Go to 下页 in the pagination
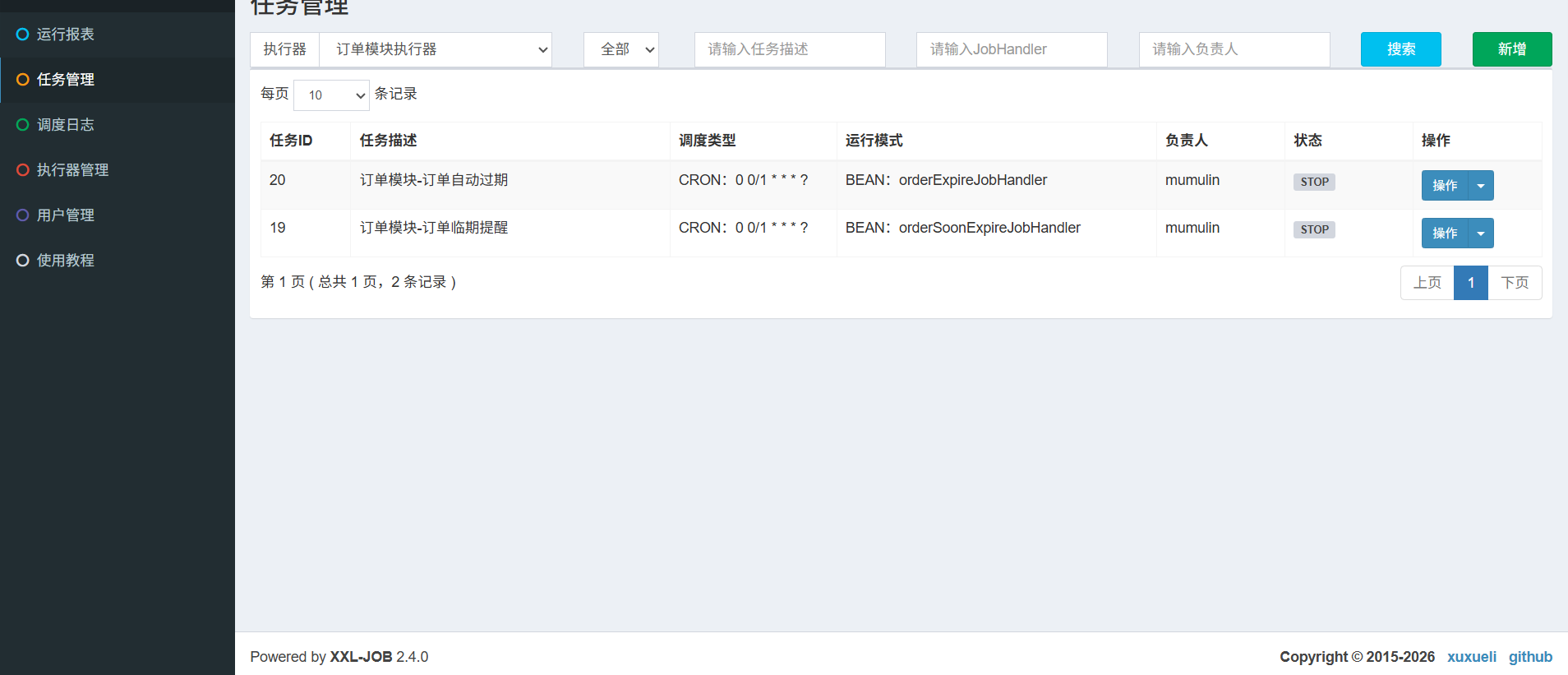 click(x=1515, y=283)
